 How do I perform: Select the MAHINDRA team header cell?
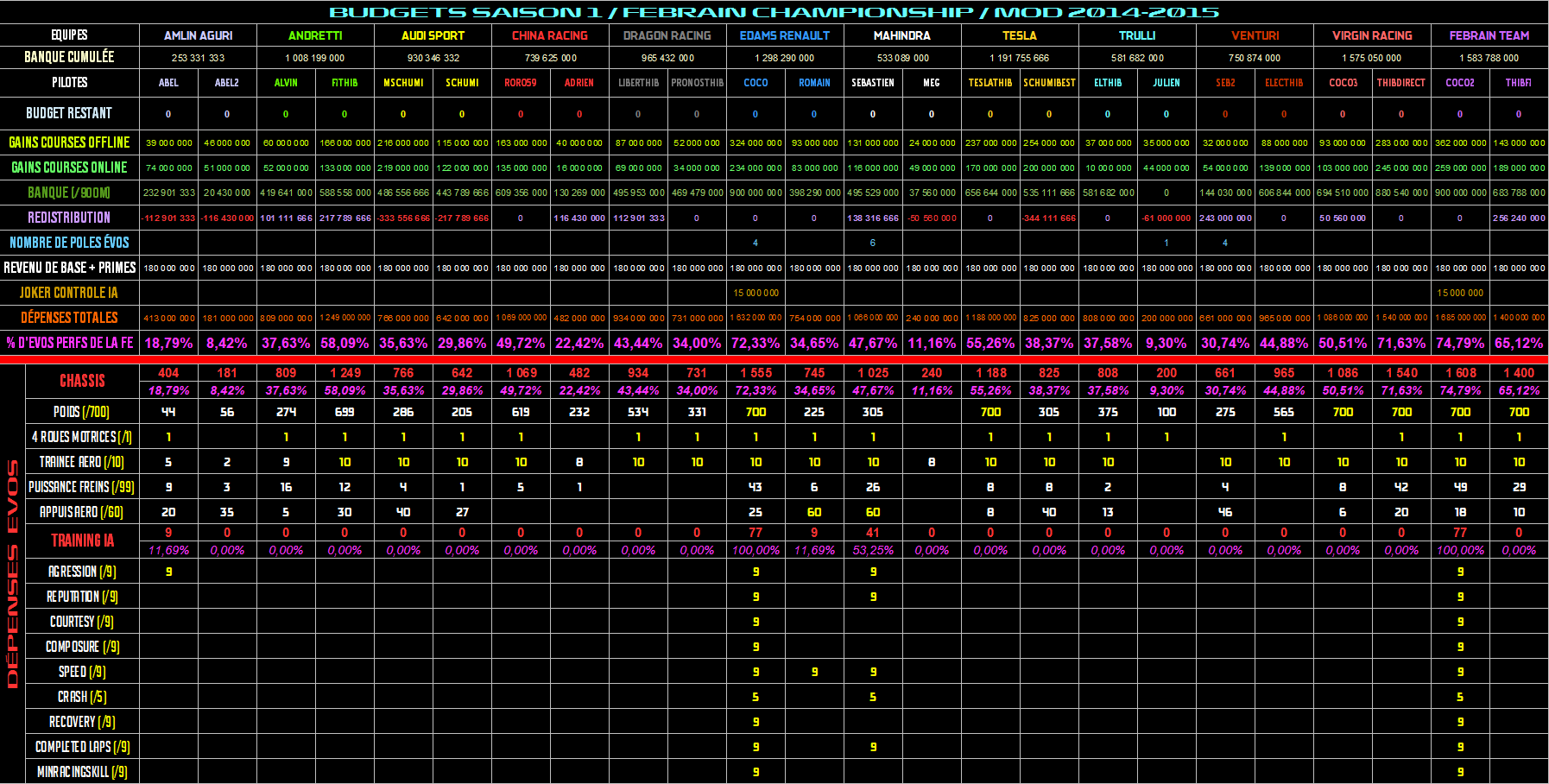(902, 35)
